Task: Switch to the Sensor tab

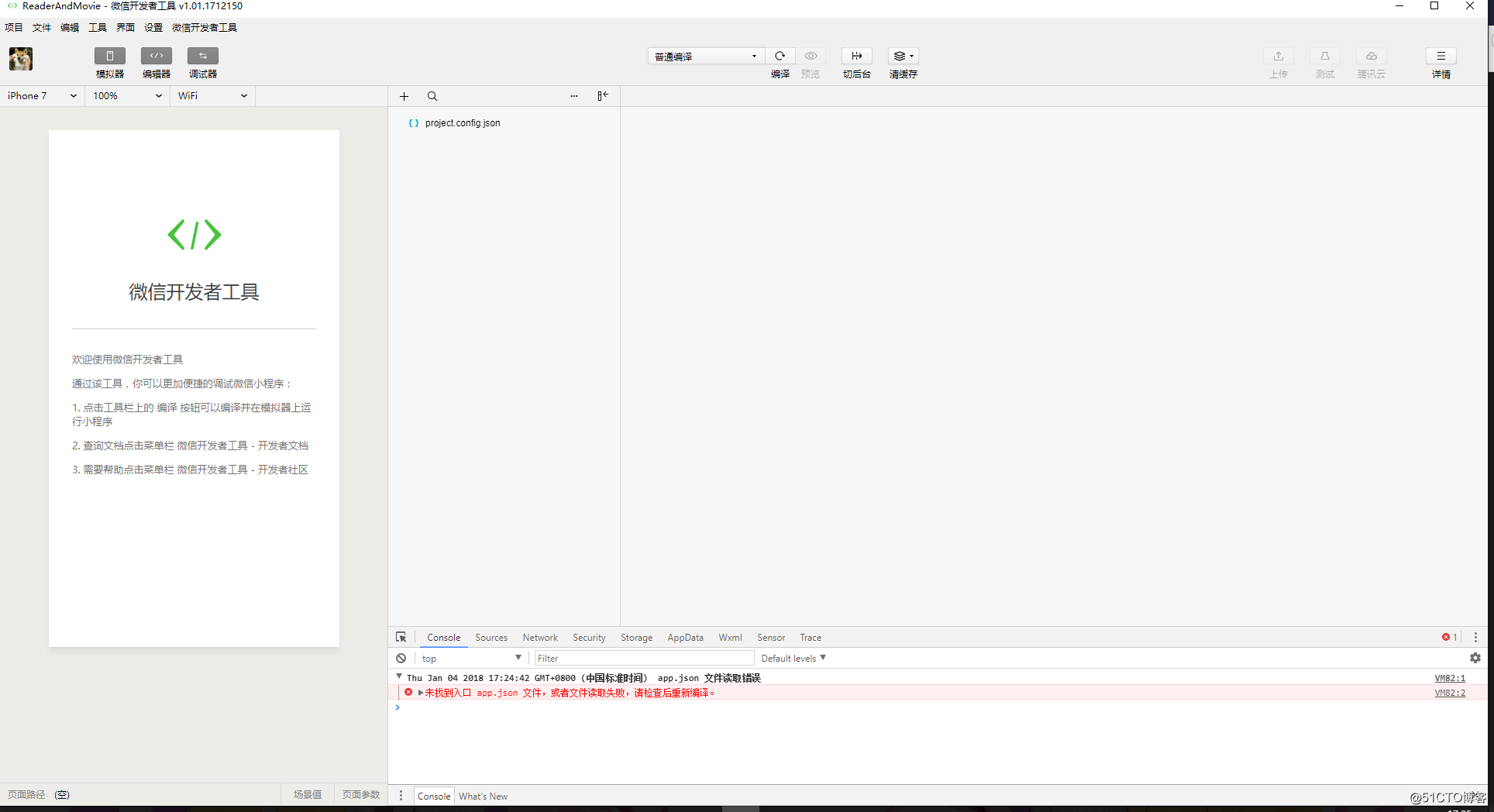Action: pyautogui.click(x=771, y=638)
